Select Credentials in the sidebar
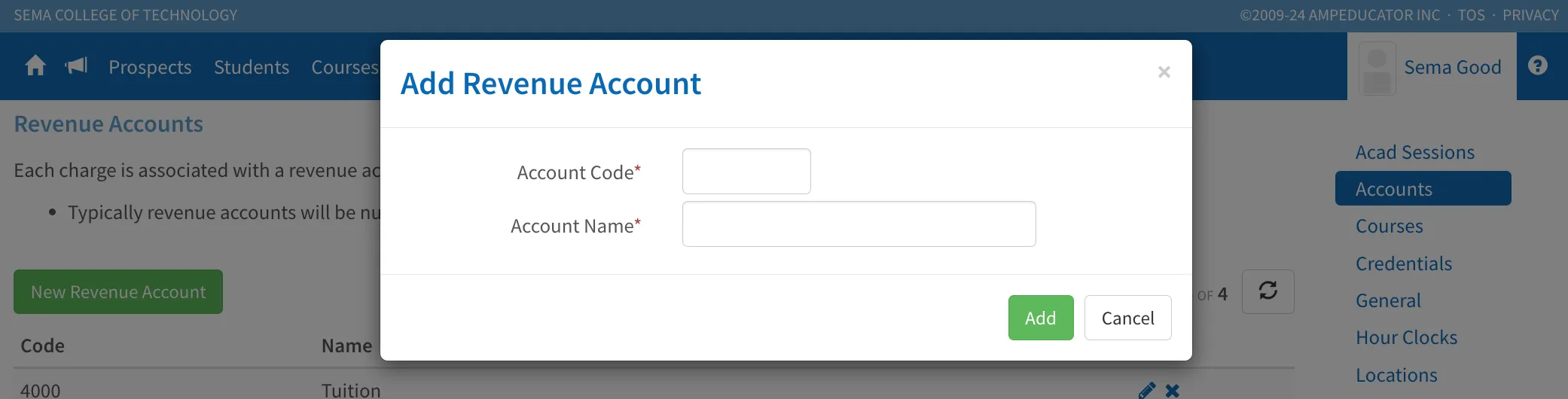Viewport: 1568px width, 399px height. point(1404,263)
